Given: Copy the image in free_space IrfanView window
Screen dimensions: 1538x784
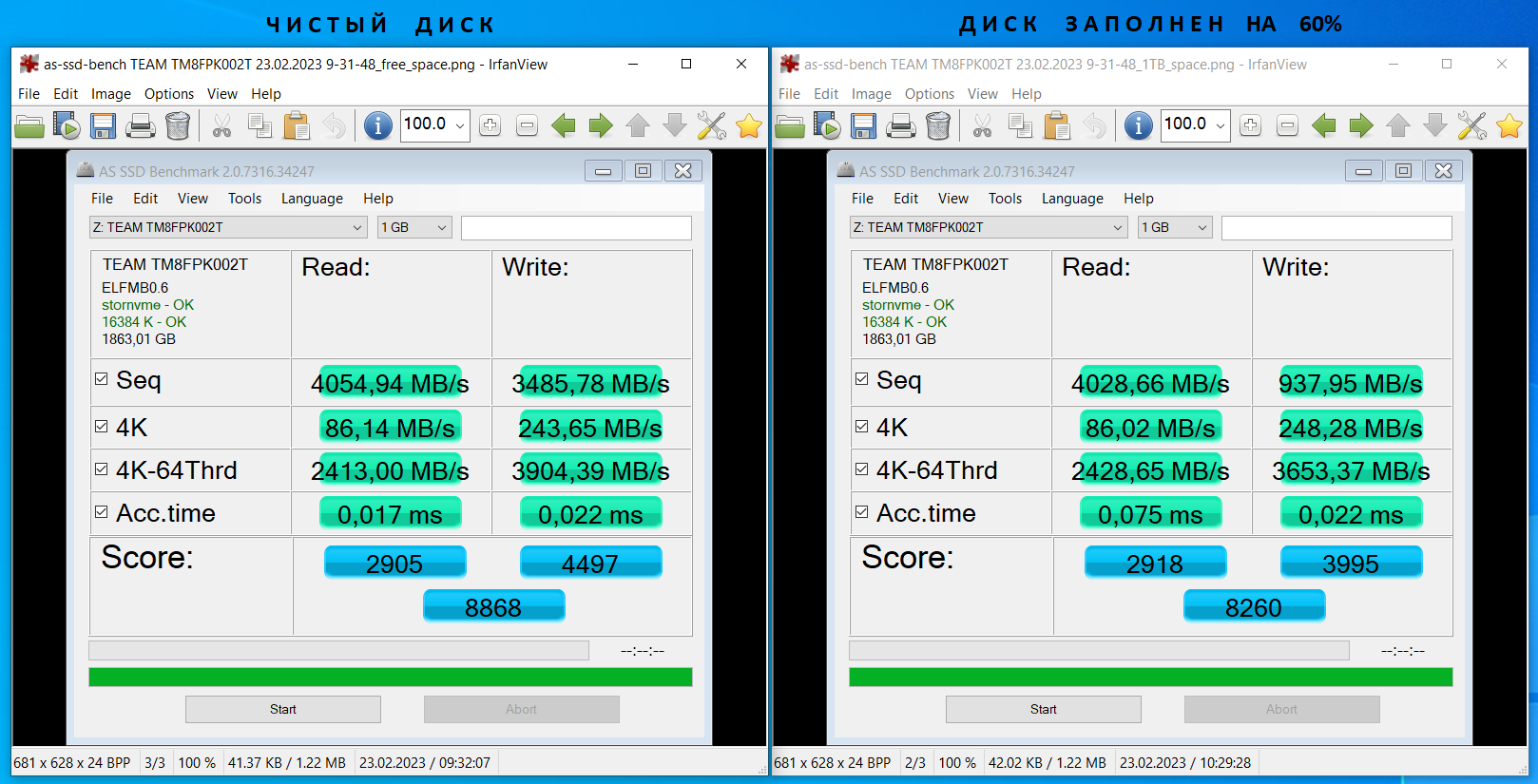Looking at the screenshot, I should 260,125.
